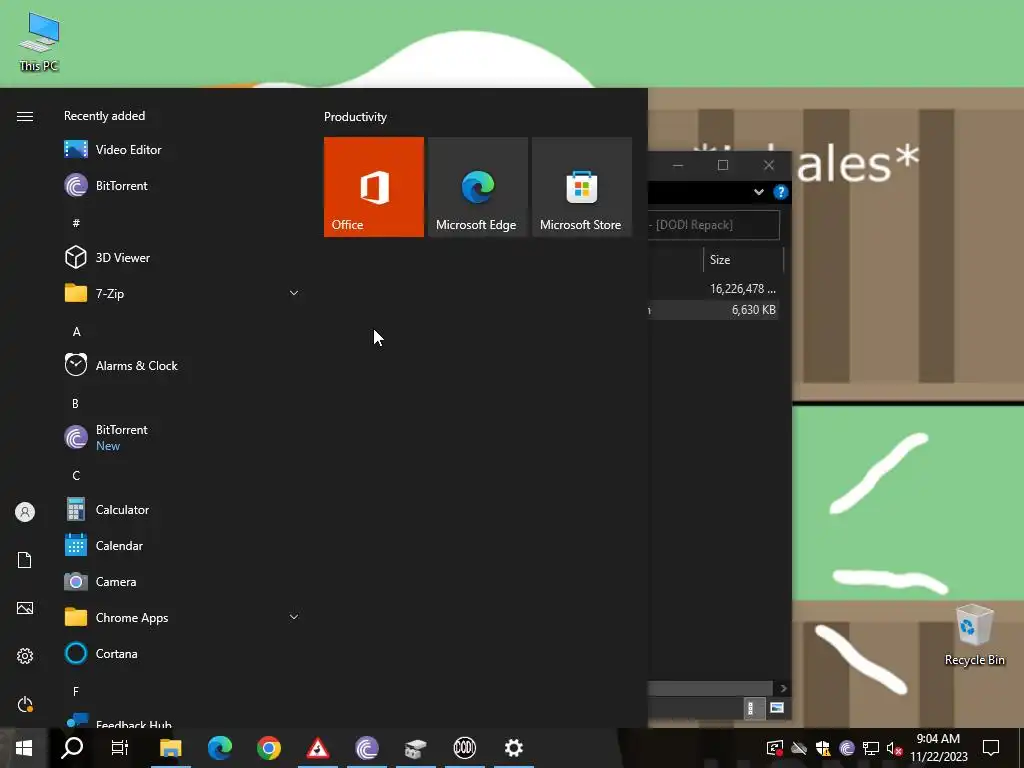Open the notification center icon
The image size is (1024, 768).
tap(991, 748)
